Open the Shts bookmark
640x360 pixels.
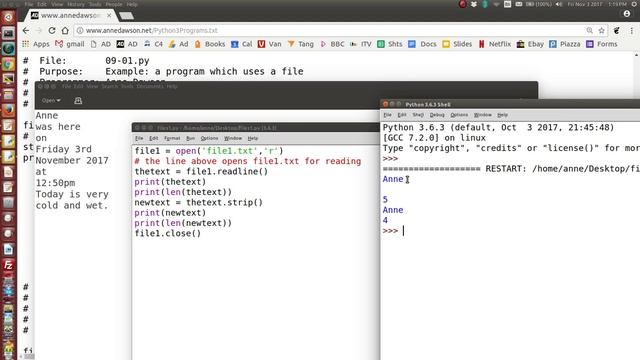tap(390, 44)
